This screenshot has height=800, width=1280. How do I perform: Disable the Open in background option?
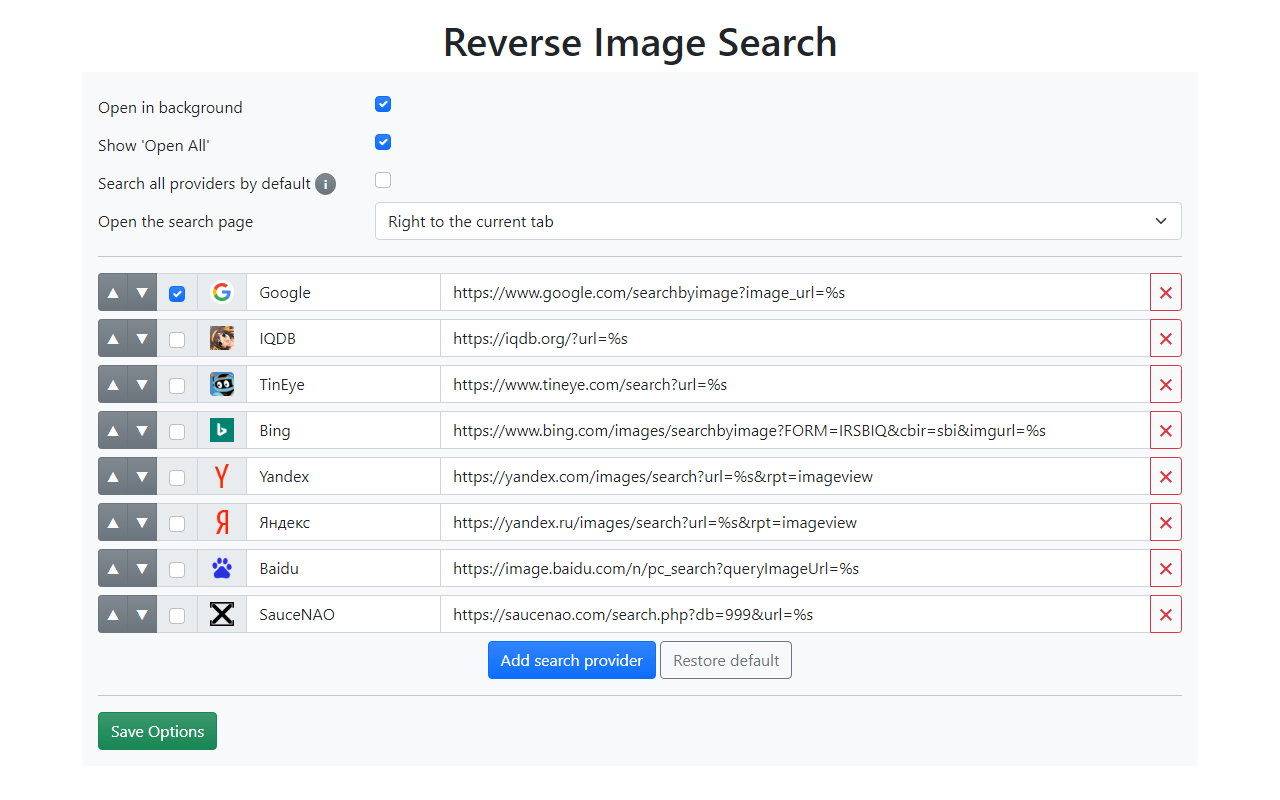(383, 103)
